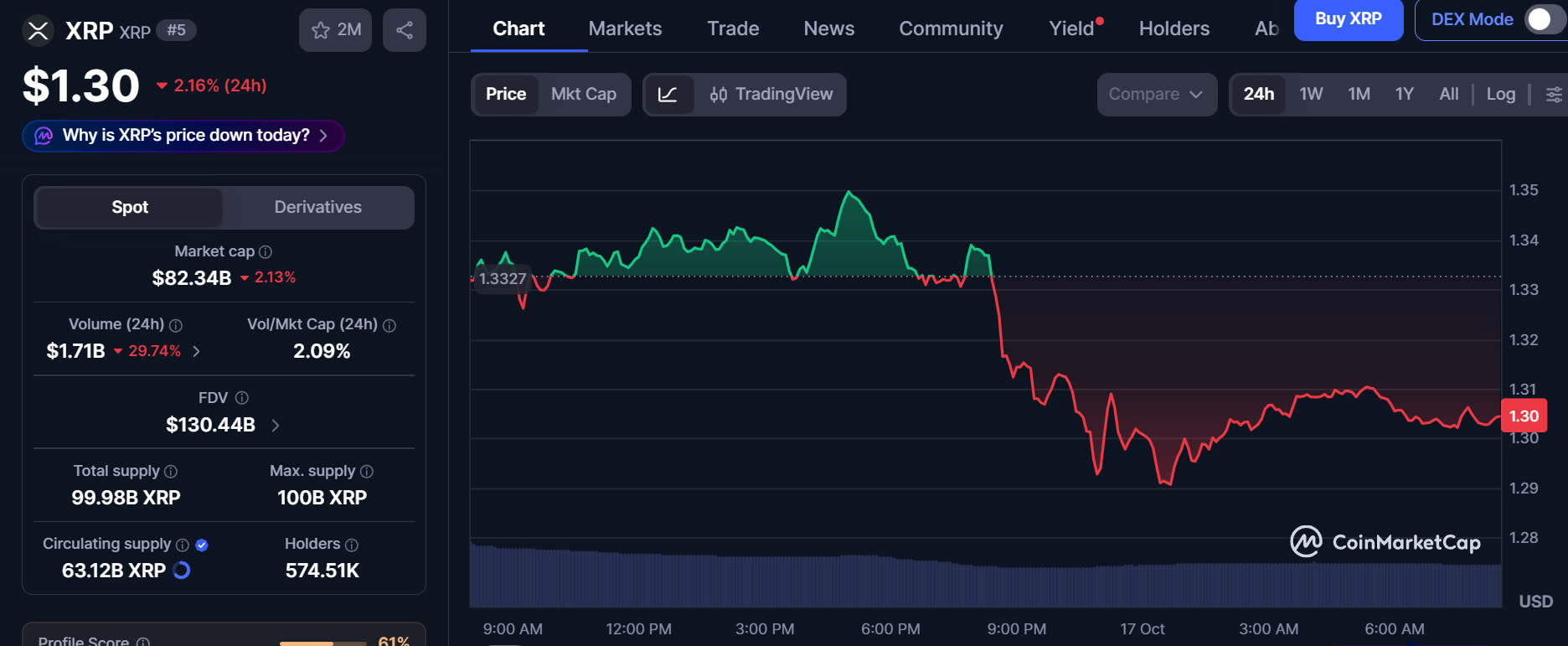This screenshot has width=1568, height=646.
Task: Open the Circulating supply info icon
Action: 183,545
